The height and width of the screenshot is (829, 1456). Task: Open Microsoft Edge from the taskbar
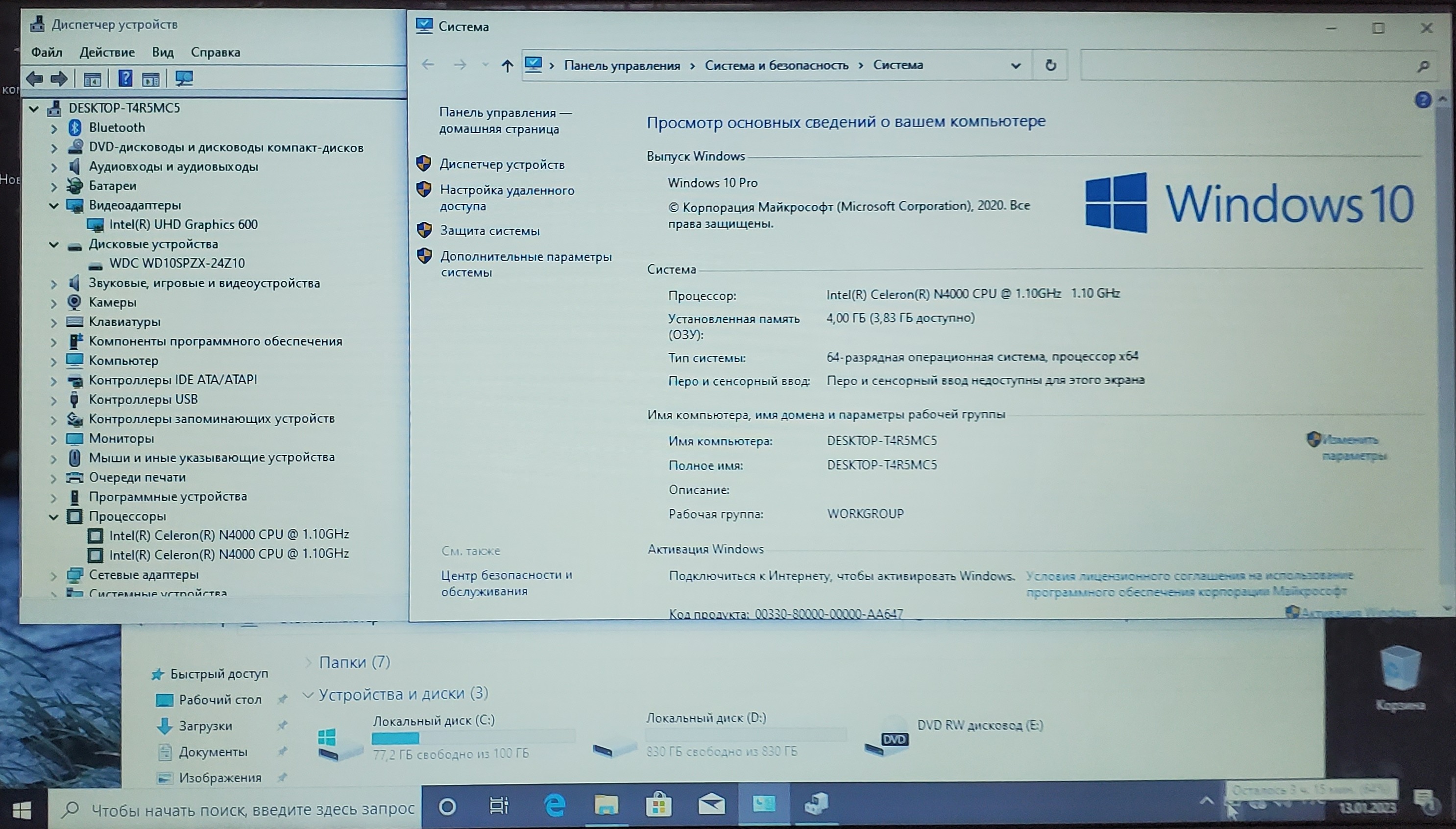(x=555, y=805)
